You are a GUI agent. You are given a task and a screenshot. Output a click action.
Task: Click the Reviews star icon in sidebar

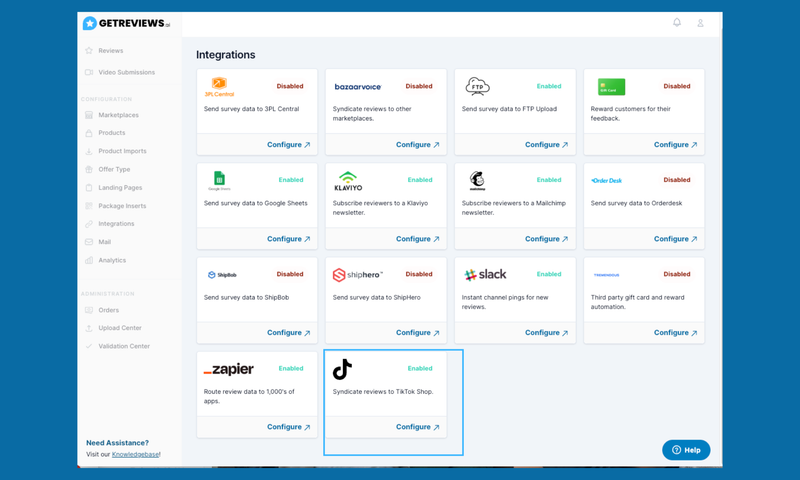tap(89, 50)
